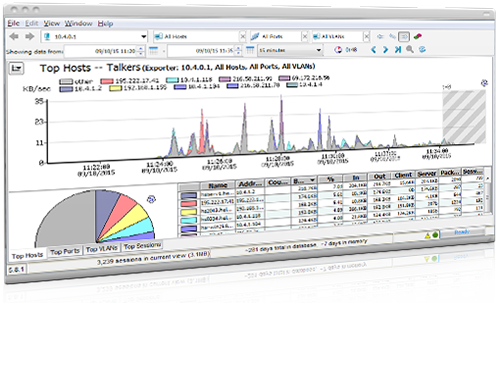
Task: Click the refresh icon in time toolbar
Action: tap(422, 50)
